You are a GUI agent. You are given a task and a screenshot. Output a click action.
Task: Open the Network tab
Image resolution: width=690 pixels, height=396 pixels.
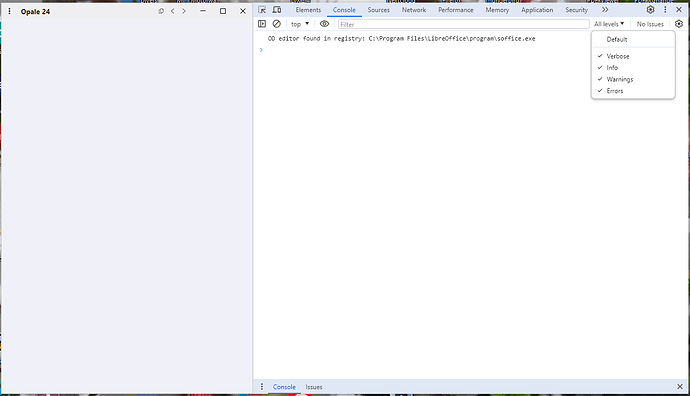[414, 10]
